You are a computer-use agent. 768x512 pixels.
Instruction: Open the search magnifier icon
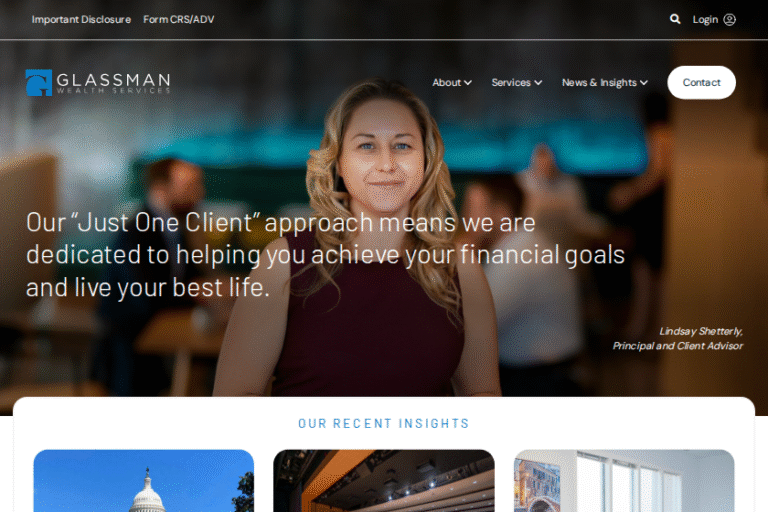point(675,19)
